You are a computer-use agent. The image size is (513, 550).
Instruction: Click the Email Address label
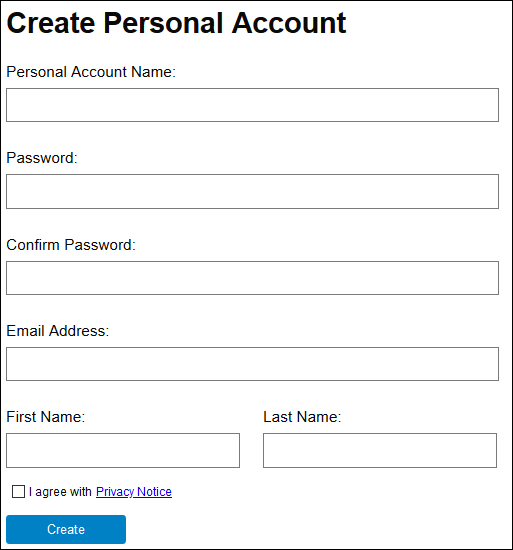point(58,331)
